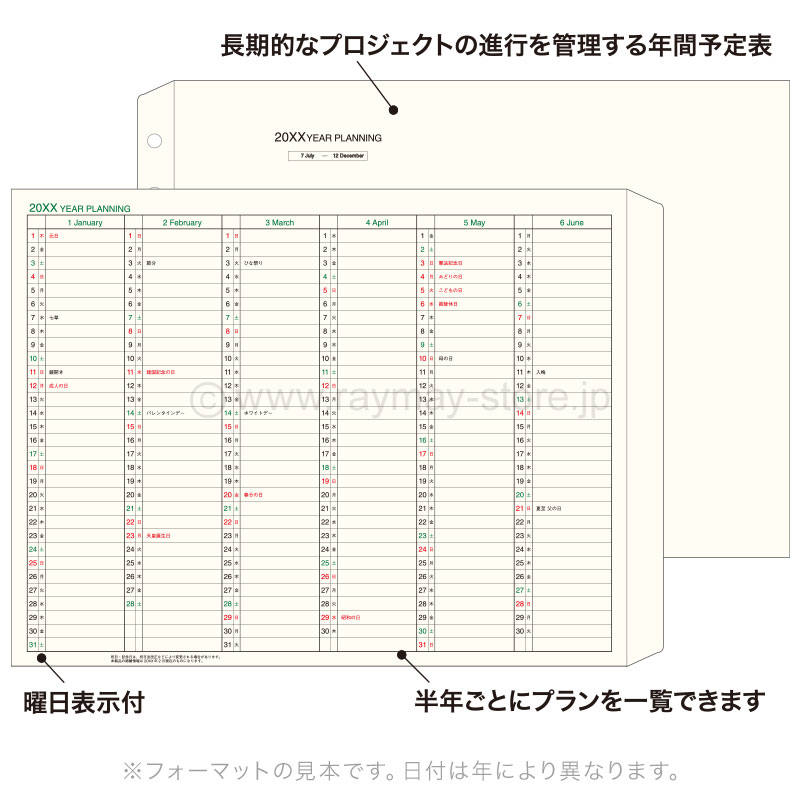Click the 元日 holiday on January 1
The height and width of the screenshot is (800, 800).
[54, 236]
